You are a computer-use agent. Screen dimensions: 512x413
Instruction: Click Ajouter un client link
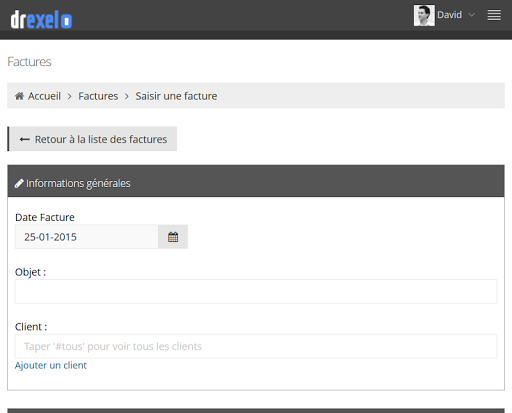pos(51,365)
